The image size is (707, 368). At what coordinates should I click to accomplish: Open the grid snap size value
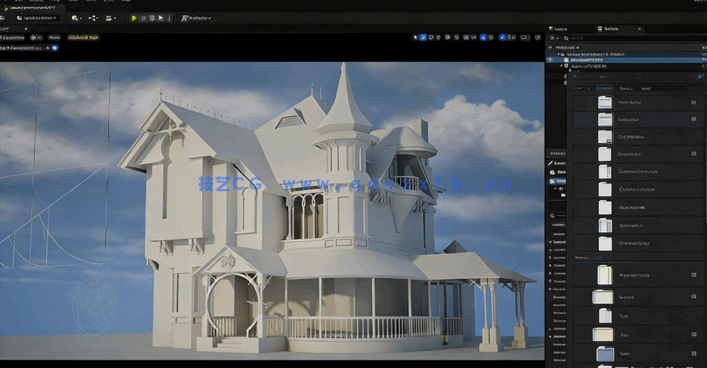473,37
